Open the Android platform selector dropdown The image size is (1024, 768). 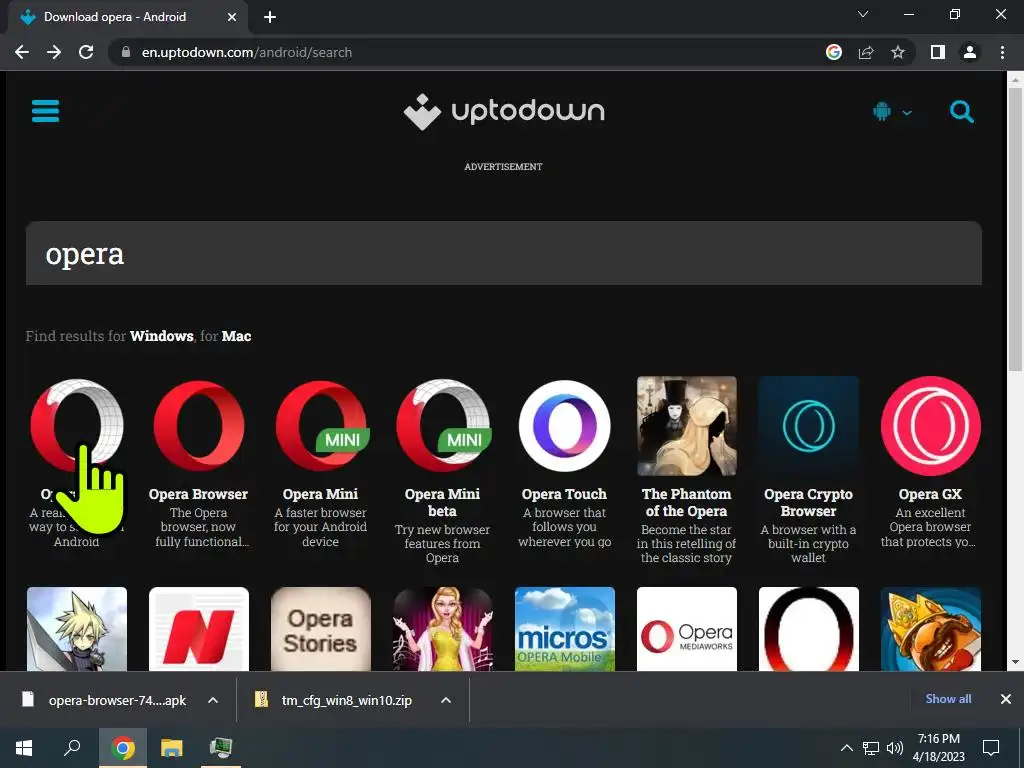point(891,112)
